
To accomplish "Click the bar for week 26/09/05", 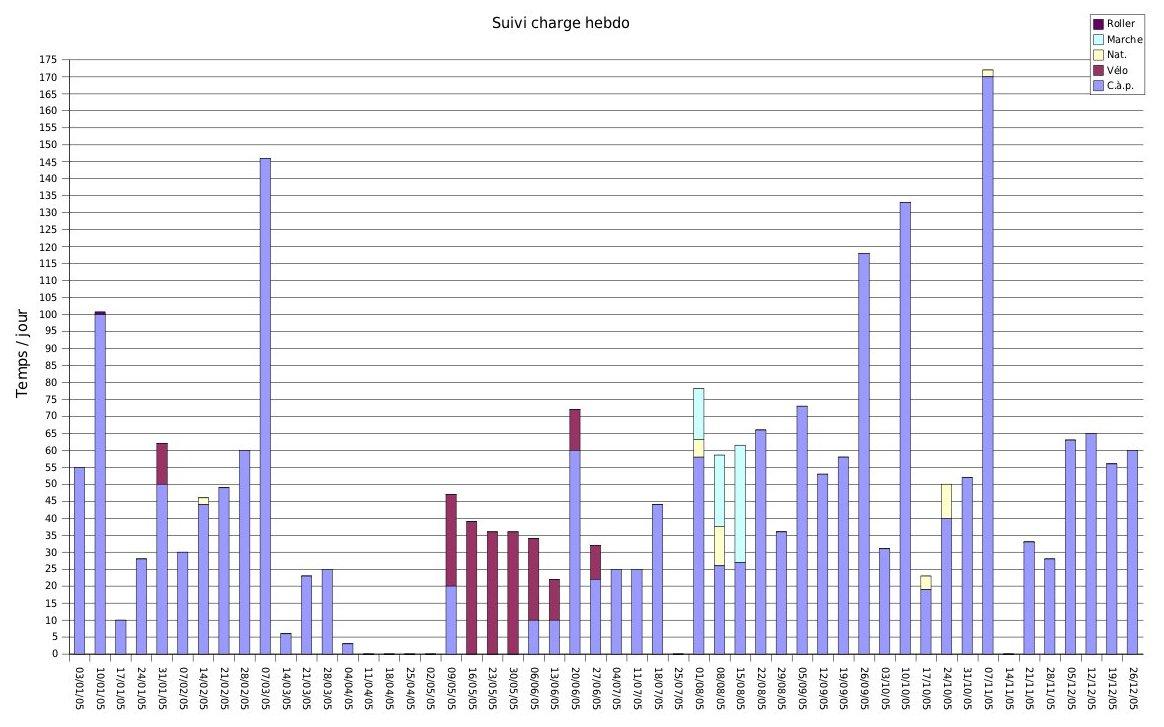I will [864, 453].
